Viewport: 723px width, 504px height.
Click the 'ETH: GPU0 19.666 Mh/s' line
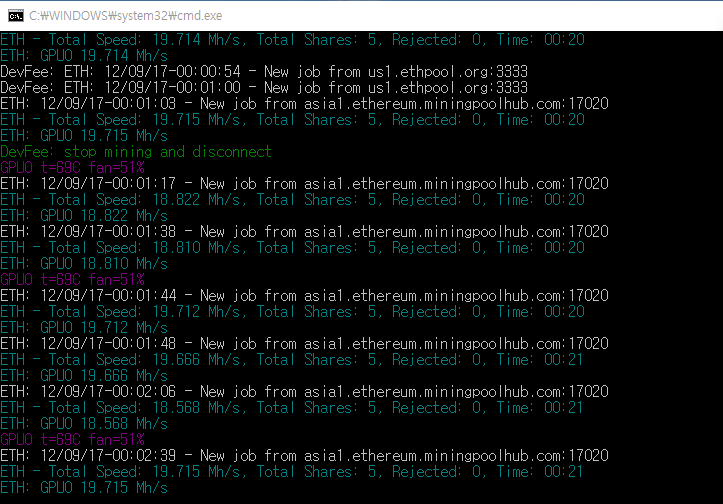pos(84,376)
